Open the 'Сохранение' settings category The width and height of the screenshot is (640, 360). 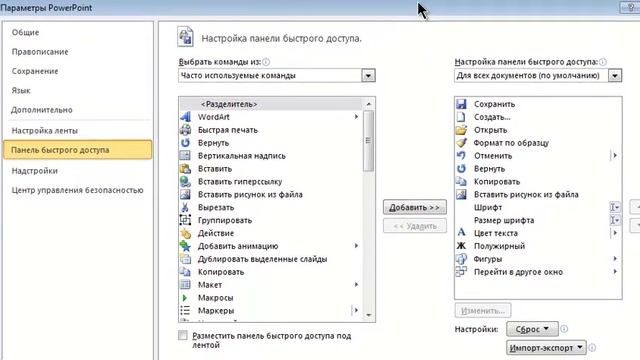(x=35, y=71)
